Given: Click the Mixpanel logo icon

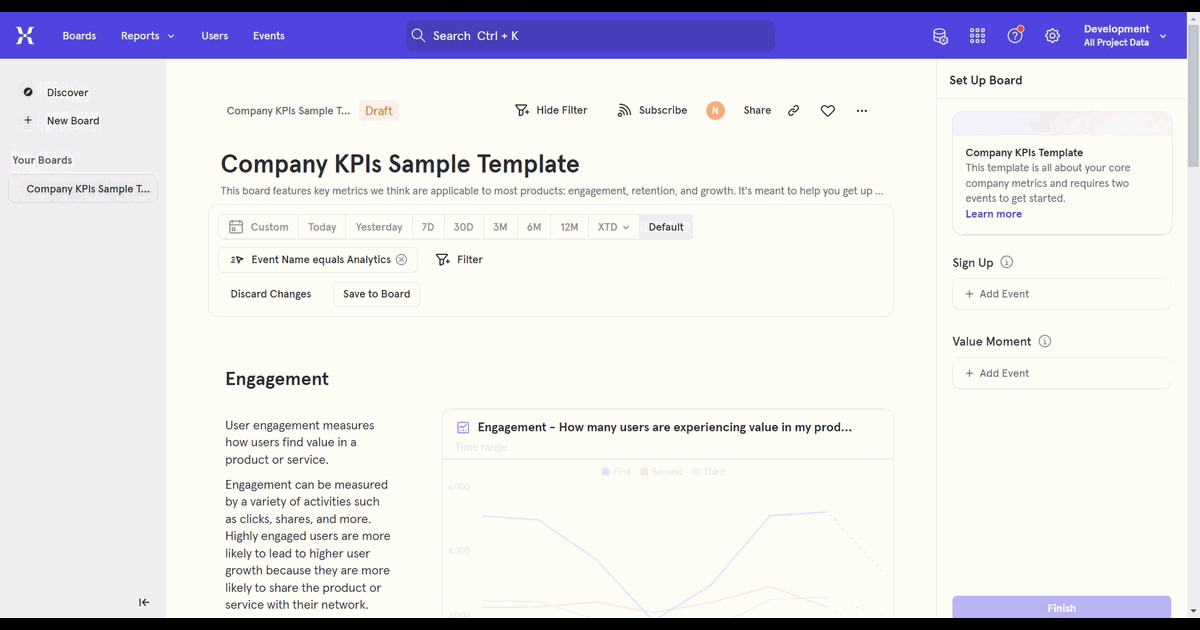Looking at the screenshot, I should 25,36.
